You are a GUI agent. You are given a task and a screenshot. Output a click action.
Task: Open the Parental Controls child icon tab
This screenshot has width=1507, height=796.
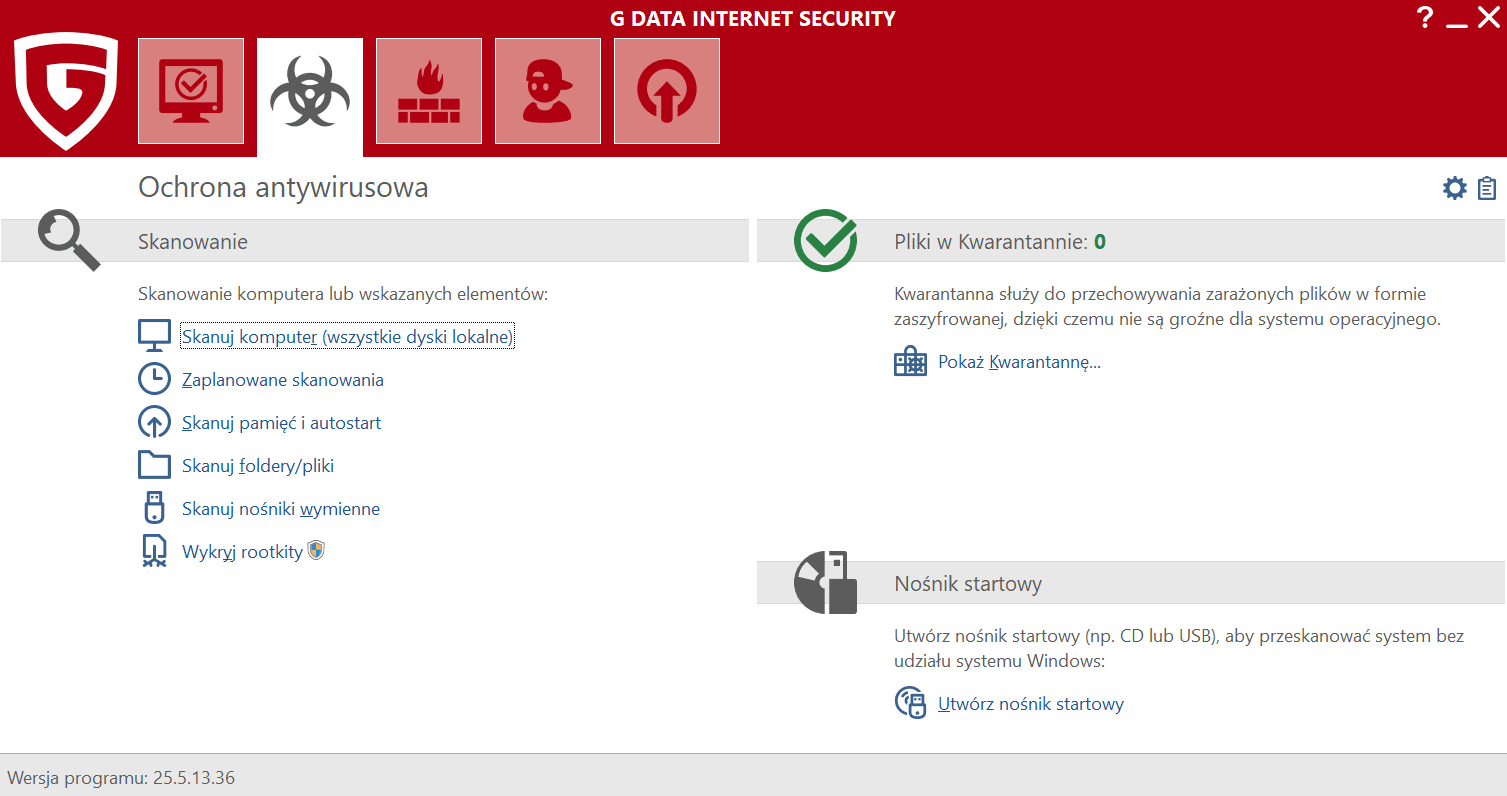point(547,91)
